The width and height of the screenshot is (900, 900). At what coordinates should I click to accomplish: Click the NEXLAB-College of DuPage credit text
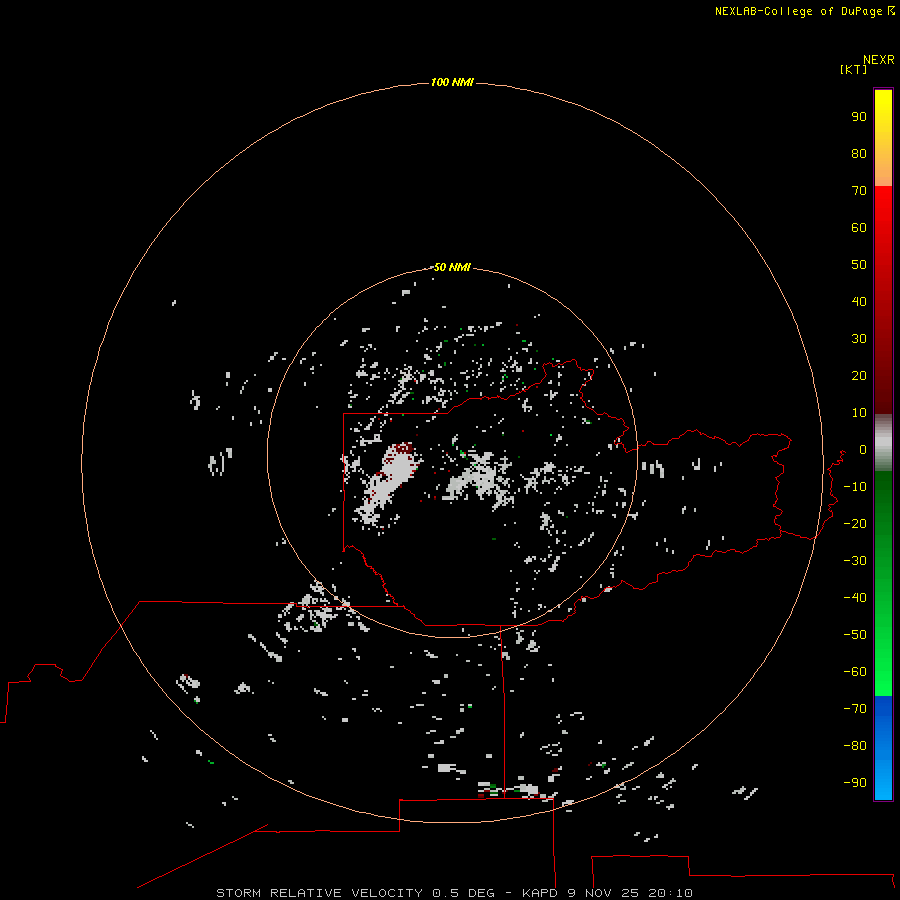pyautogui.click(x=798, y=11)
